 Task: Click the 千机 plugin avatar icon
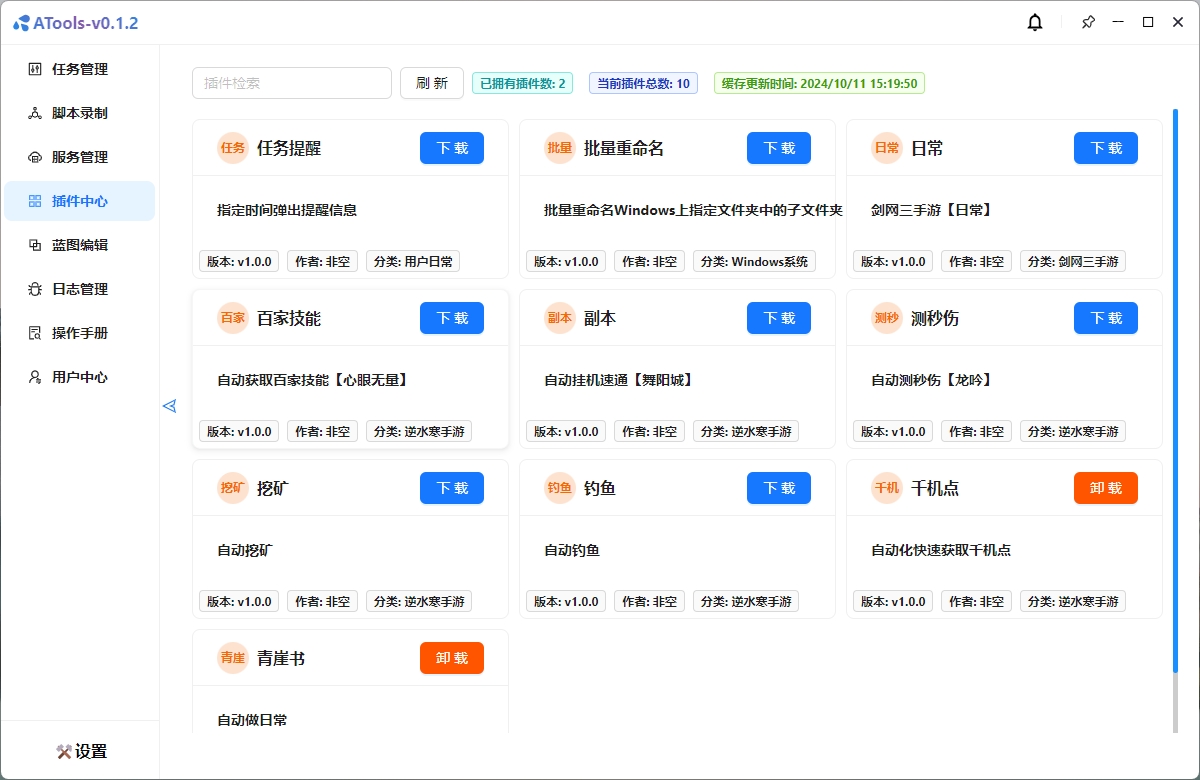886,488
